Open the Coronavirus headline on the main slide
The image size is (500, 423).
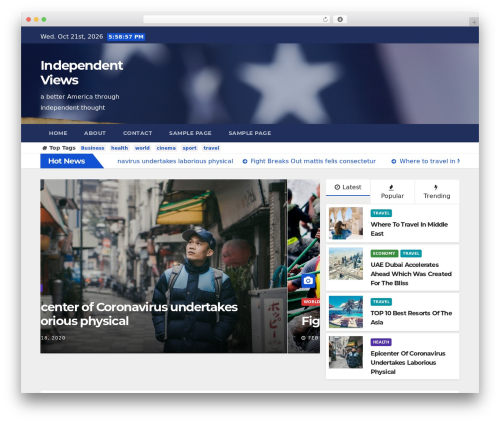pyautogui.click(x=139, y=314)
